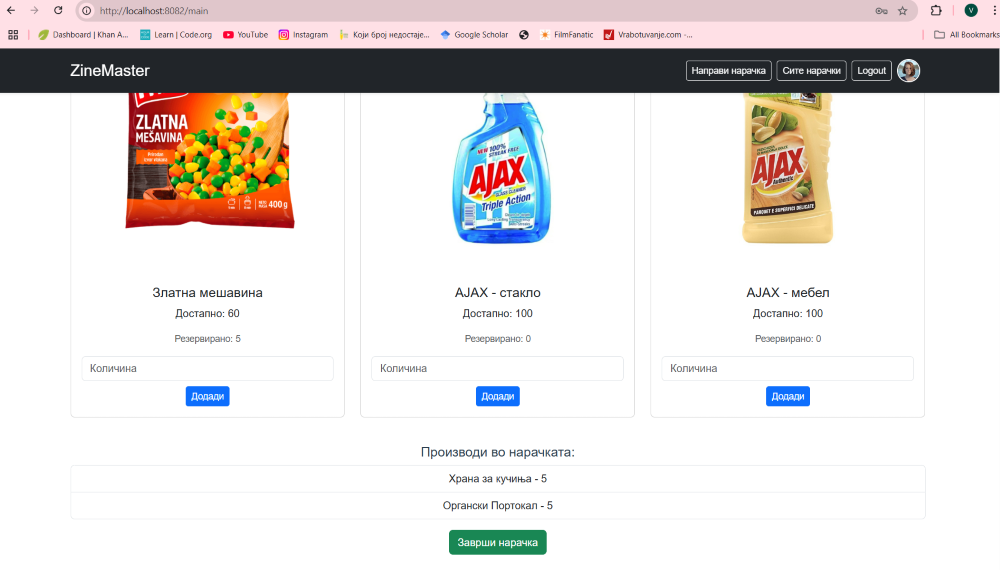Finish order with Заврши нарачка button
This screenshot has height=570, width=1000.
click(497, 542)
